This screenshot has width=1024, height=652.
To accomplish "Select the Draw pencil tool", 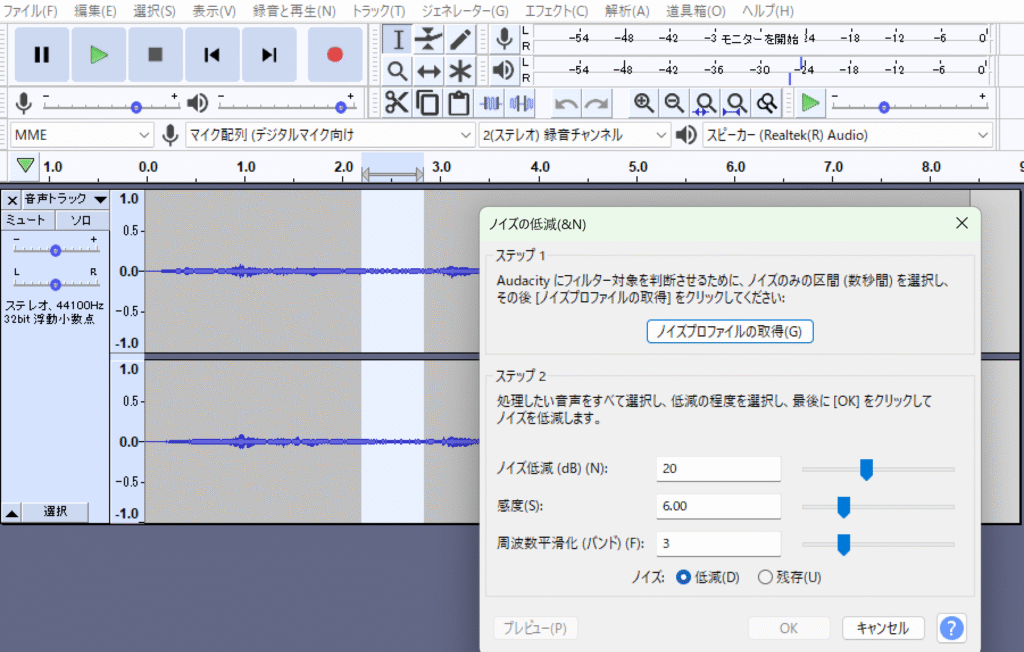I will tap(460, 40).
